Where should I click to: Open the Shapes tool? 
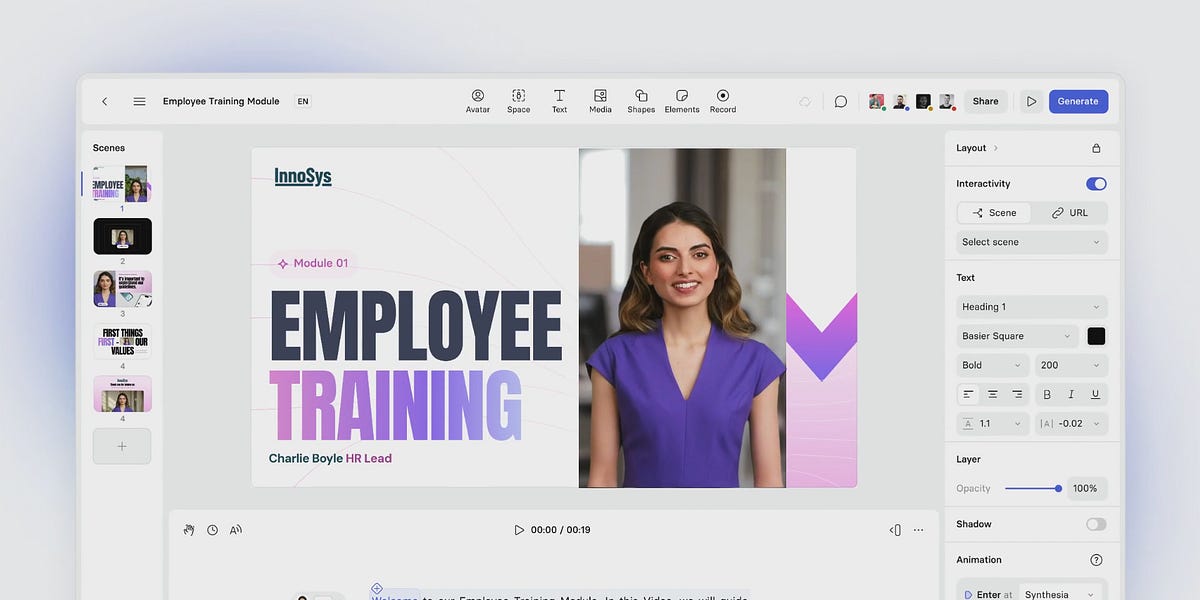[641, 101]
